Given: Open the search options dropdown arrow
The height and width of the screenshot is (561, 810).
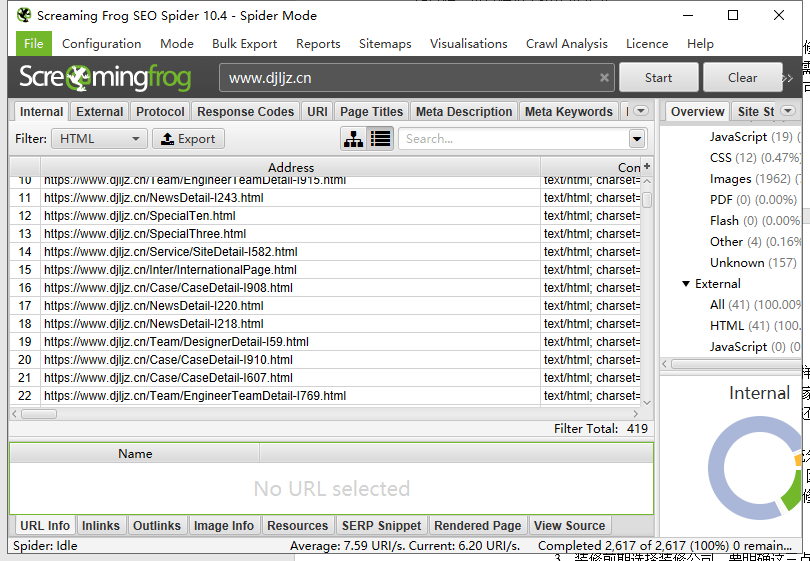Looking at the screenshot, I should [637, 139].
